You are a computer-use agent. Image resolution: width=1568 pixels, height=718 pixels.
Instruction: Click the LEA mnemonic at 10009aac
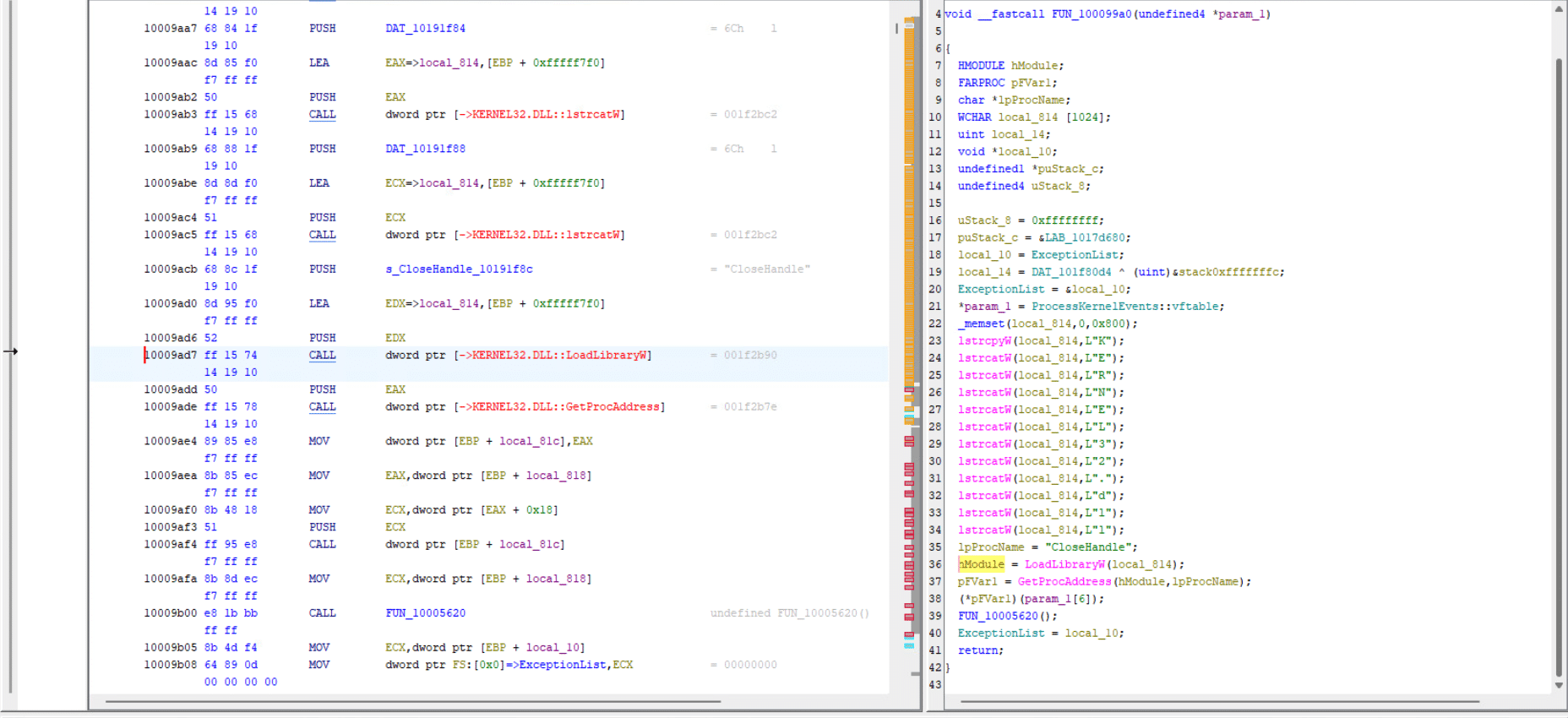(x=319, y=63)
